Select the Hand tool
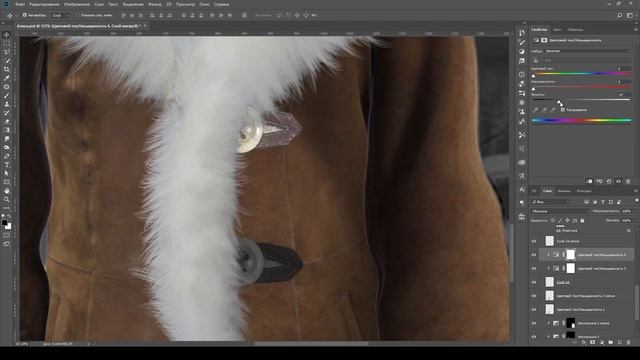 click(x=7, y=191)
